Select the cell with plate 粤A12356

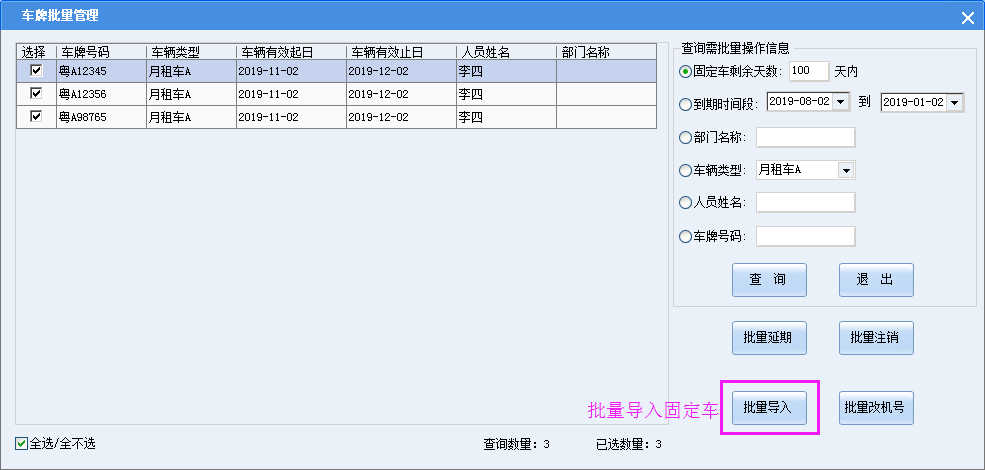click(x=101, y=94)
